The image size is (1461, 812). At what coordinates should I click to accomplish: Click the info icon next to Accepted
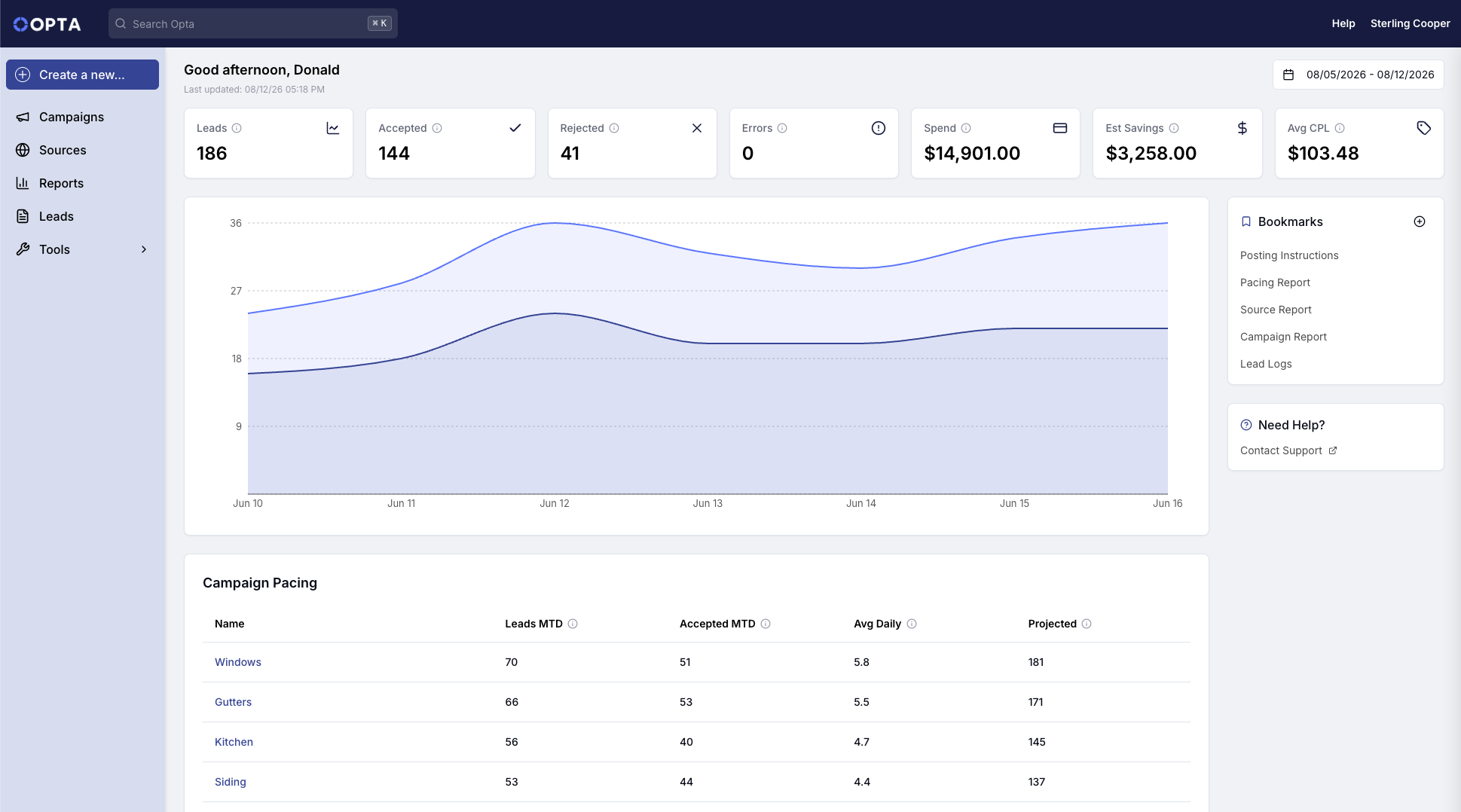click(x=437, y=128)
